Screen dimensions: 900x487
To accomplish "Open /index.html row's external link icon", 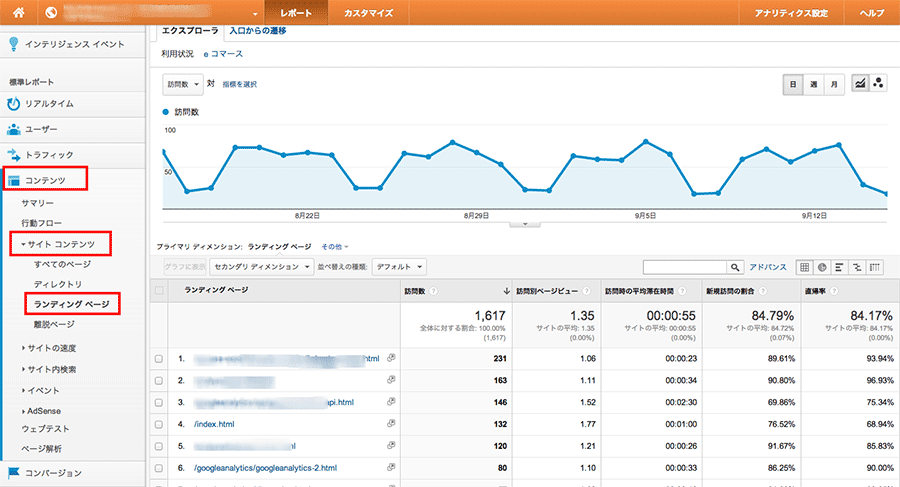I will 392,422.
